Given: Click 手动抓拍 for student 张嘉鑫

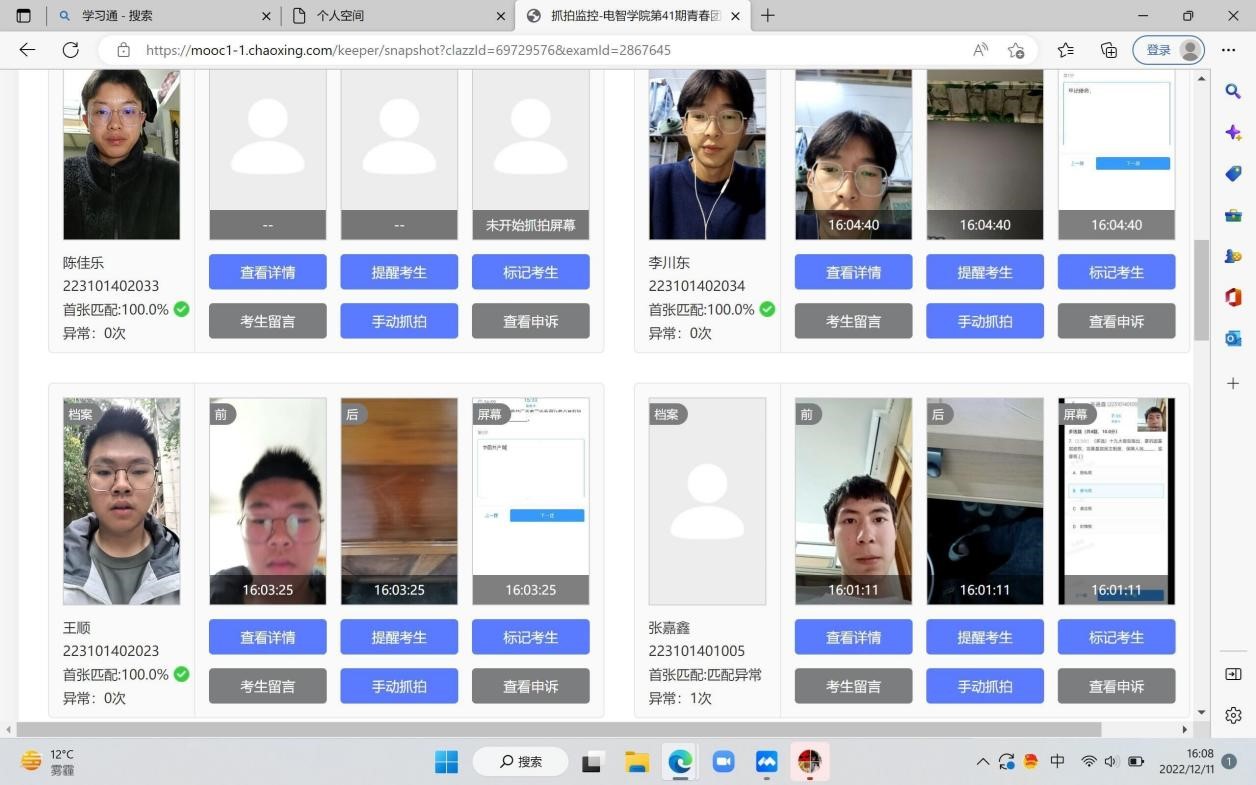Looking at the screenshot, I should pos(985,686).
